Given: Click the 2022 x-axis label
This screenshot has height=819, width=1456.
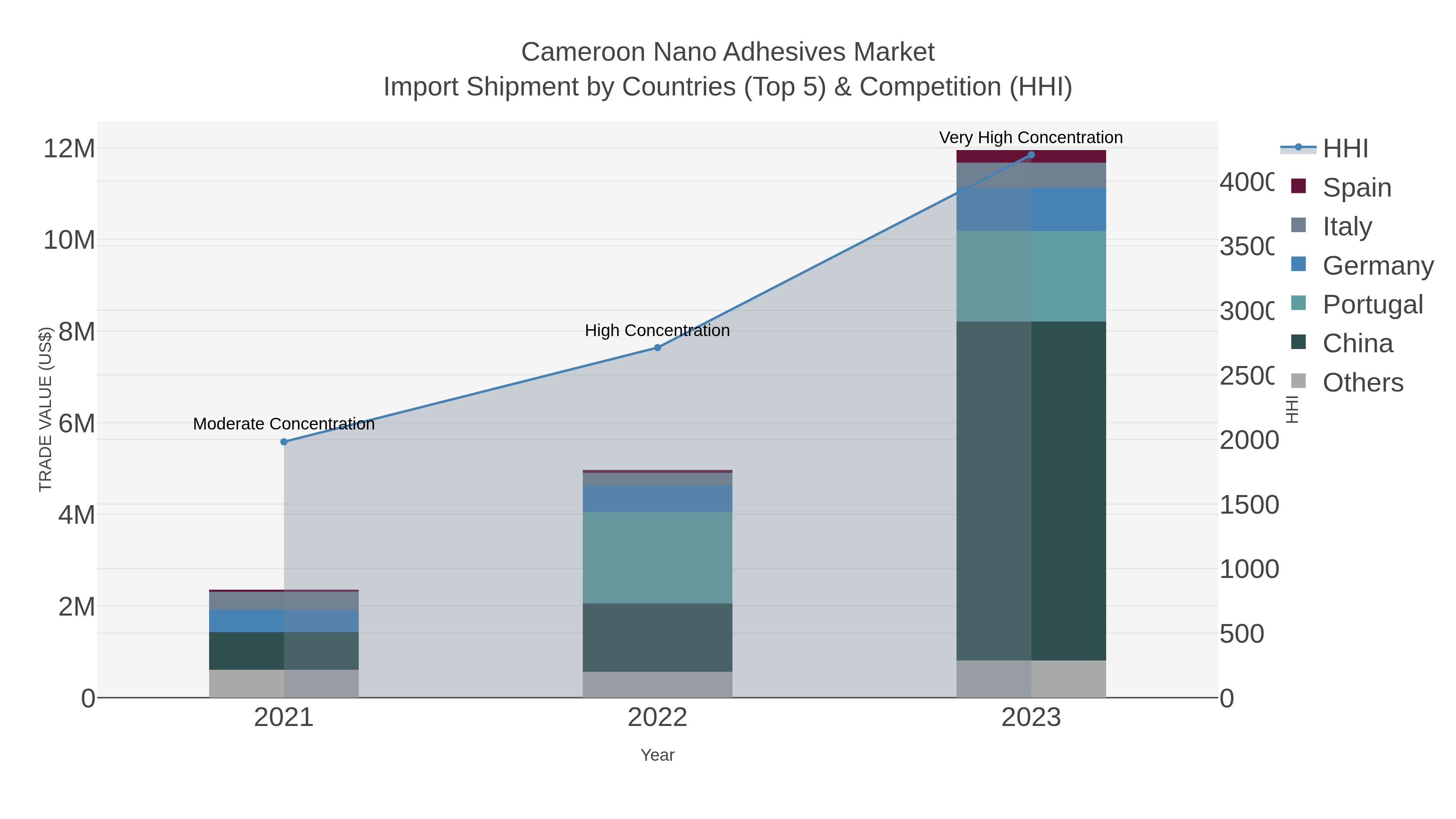Looking at the screenshot, I should click(657, 718).
